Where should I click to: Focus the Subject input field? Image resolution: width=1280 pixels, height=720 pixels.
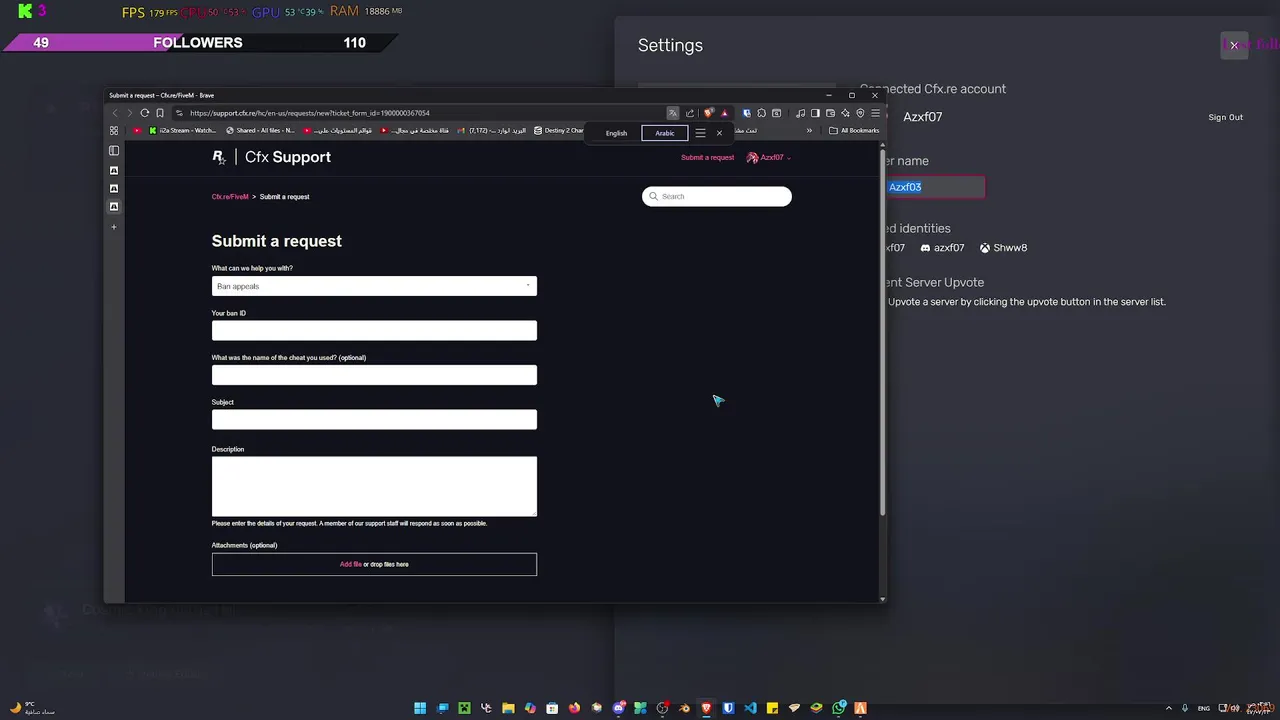tap(374, 419)
